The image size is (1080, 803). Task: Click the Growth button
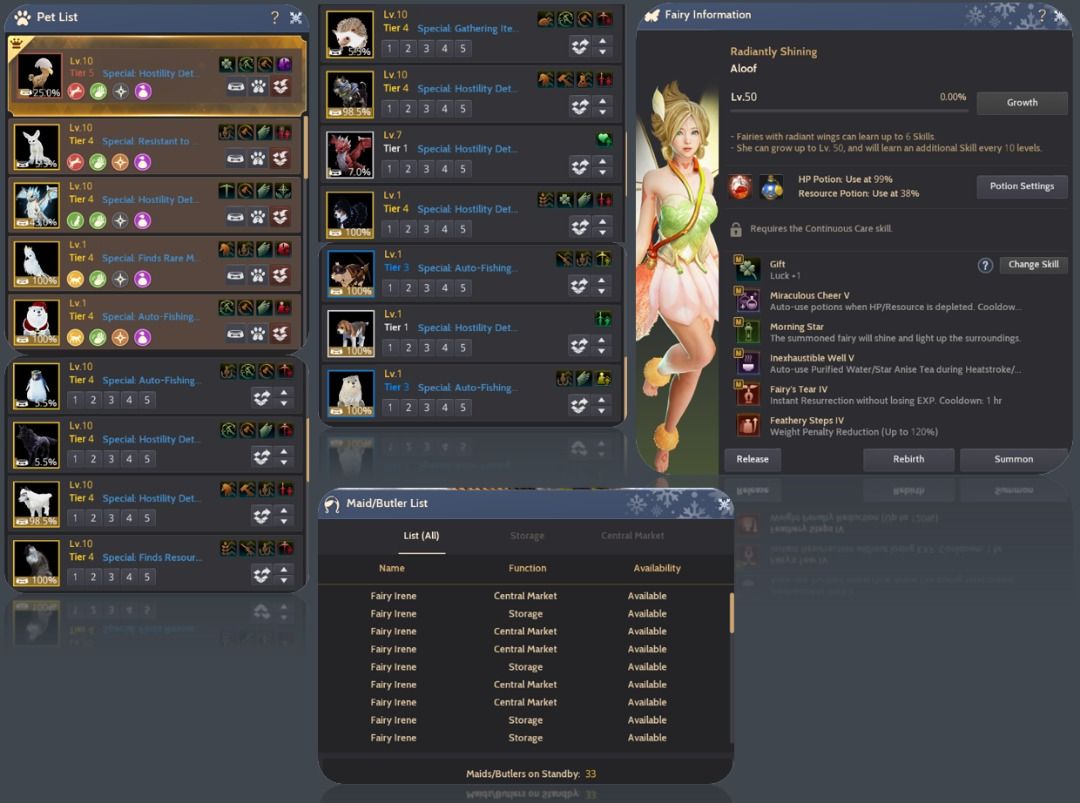1022,103
